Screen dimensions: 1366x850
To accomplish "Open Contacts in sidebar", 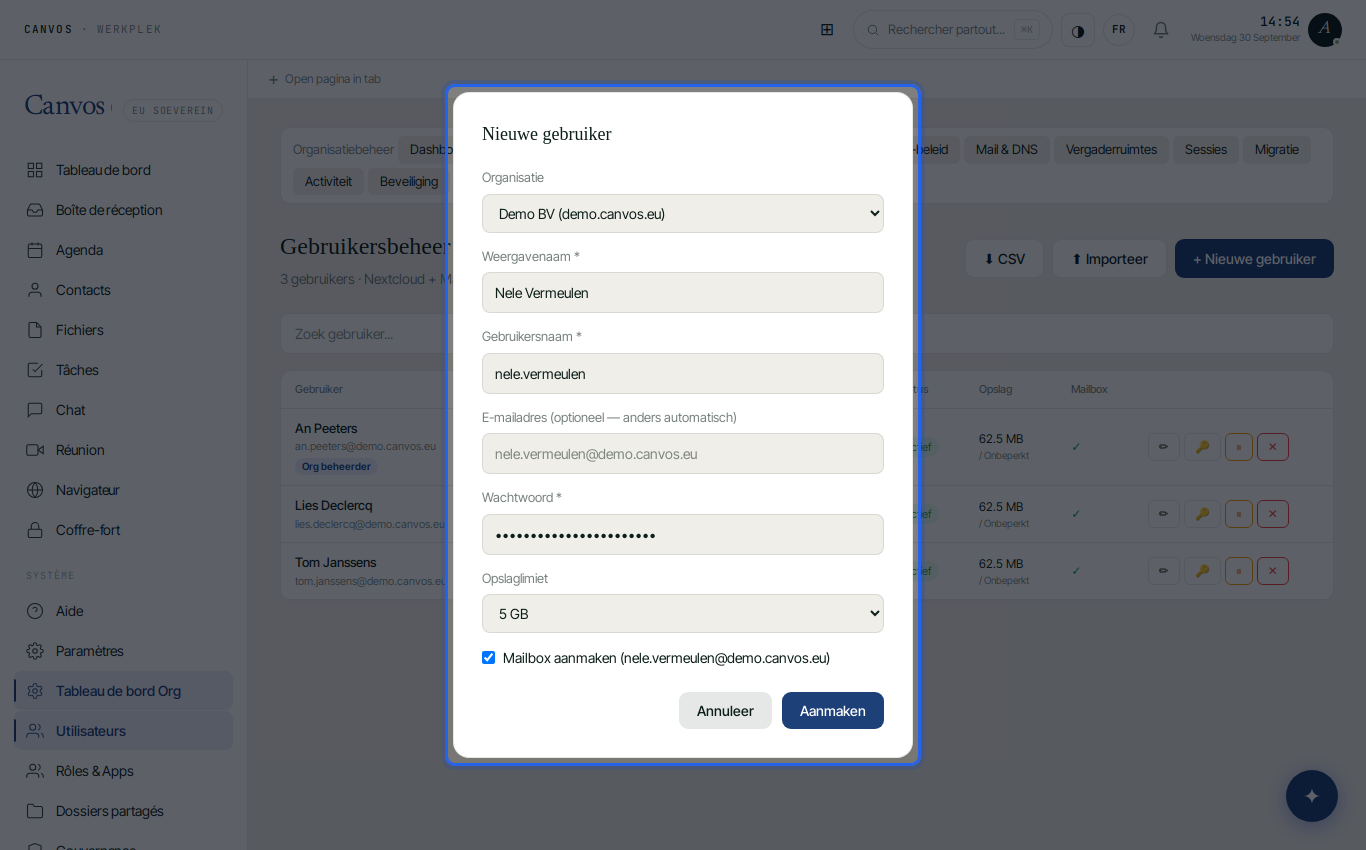I will pyautogui.click(x=123, y=290).
